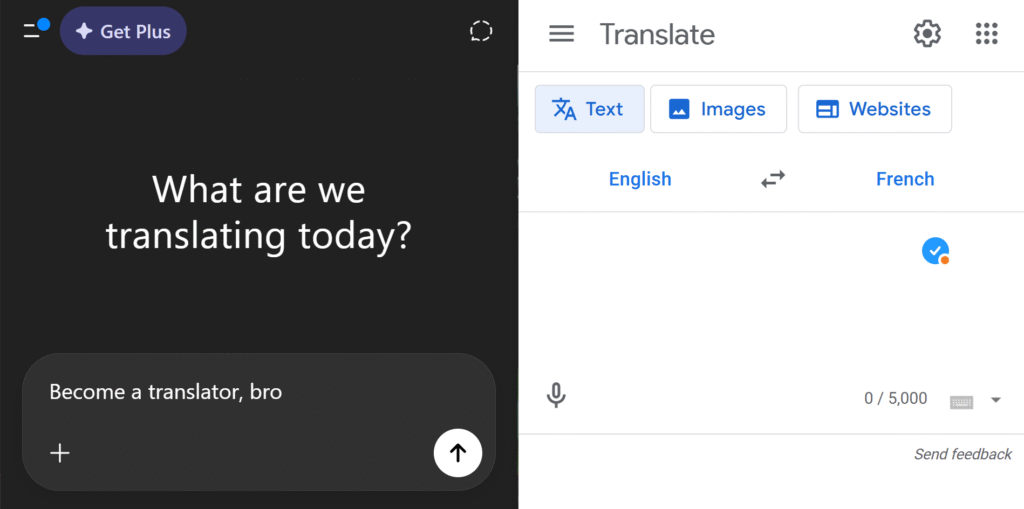Click the Get Plus upgrade button
Screen dimensions: 1024x509
pos(123,32)
